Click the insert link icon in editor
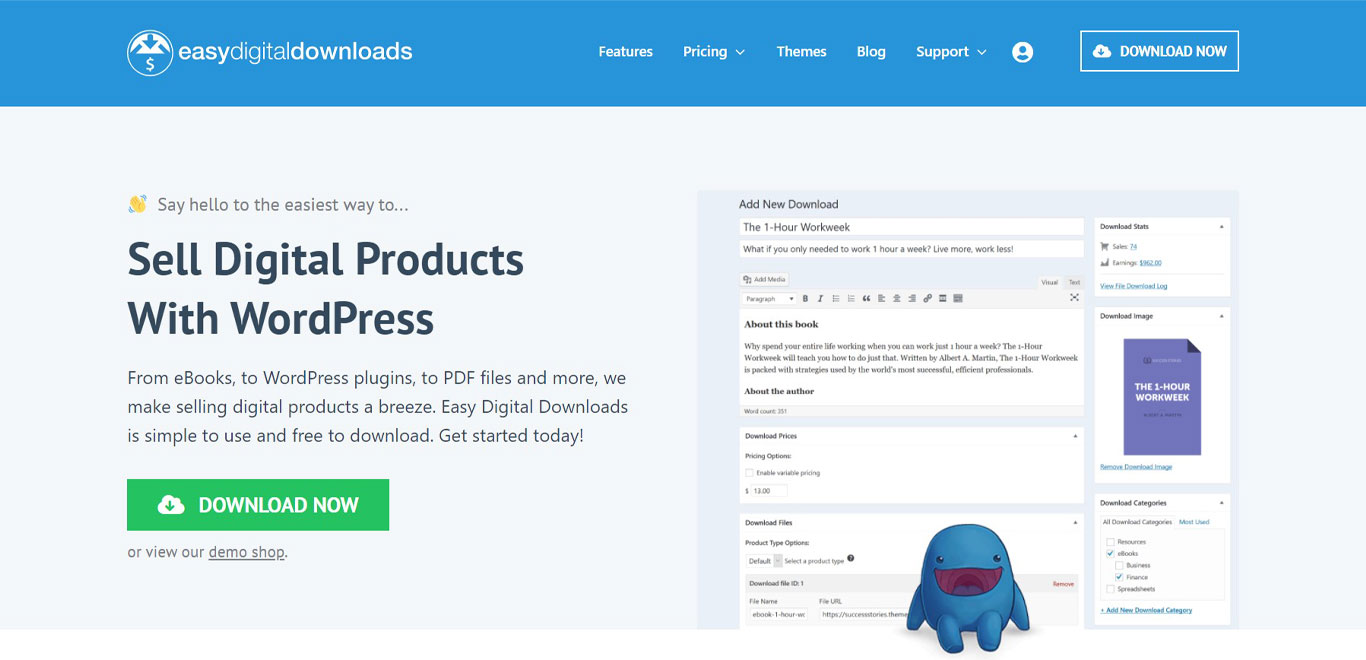Image resolution: width=1366 pixels, height=660 pixels. 927,298
